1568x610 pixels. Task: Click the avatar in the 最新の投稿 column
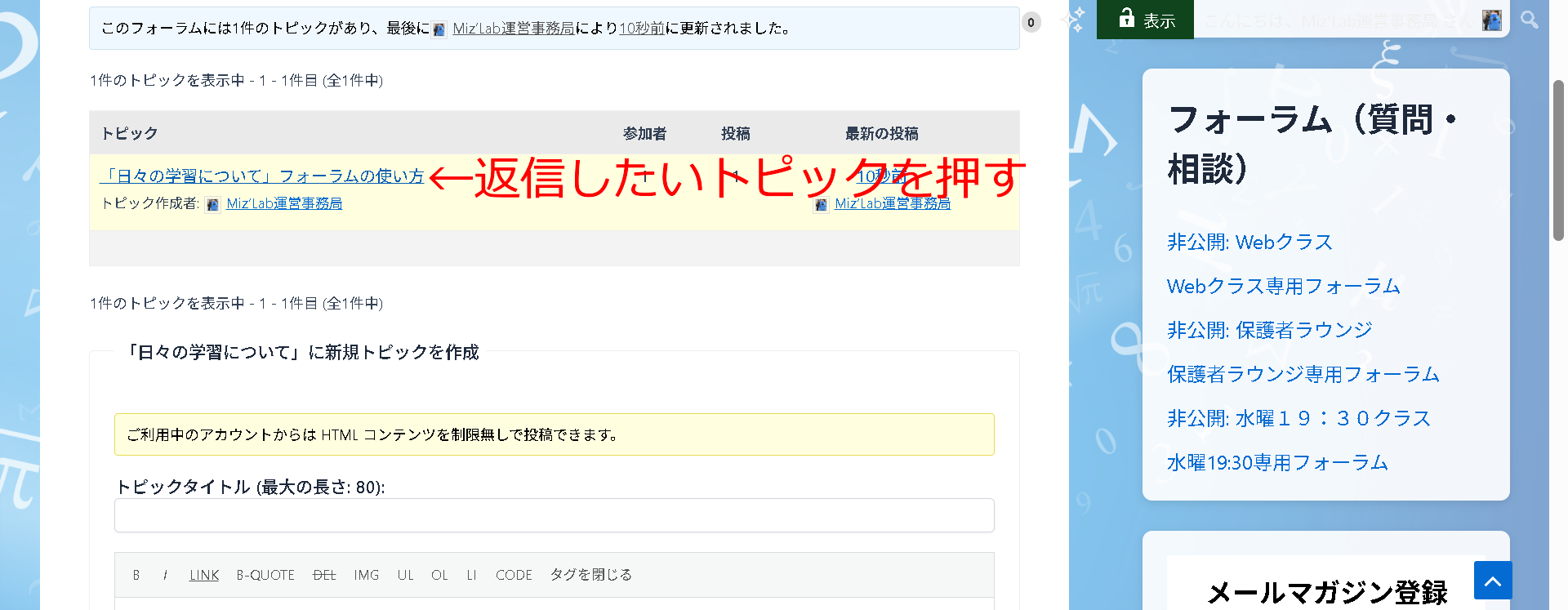[822, 204]
